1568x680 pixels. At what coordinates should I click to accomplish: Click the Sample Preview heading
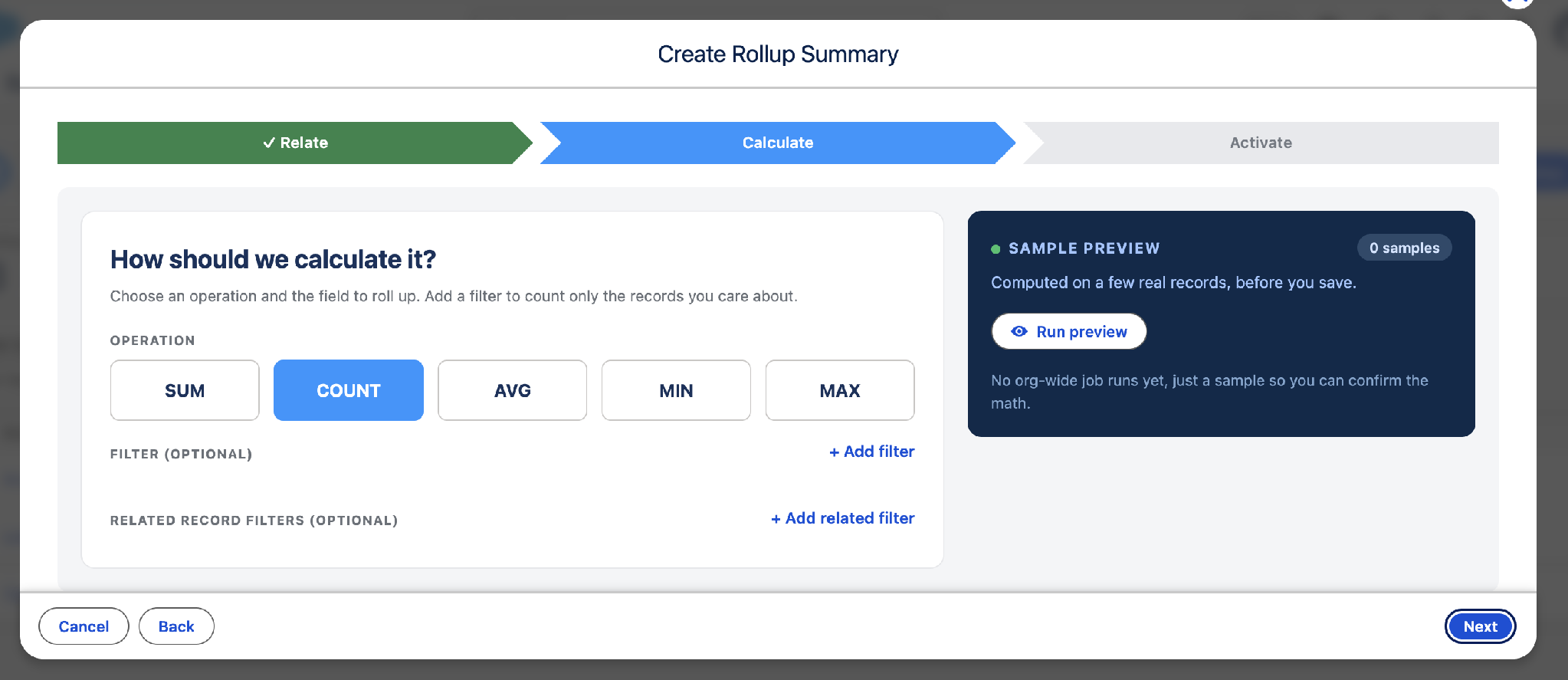[x=1084, y=248]
